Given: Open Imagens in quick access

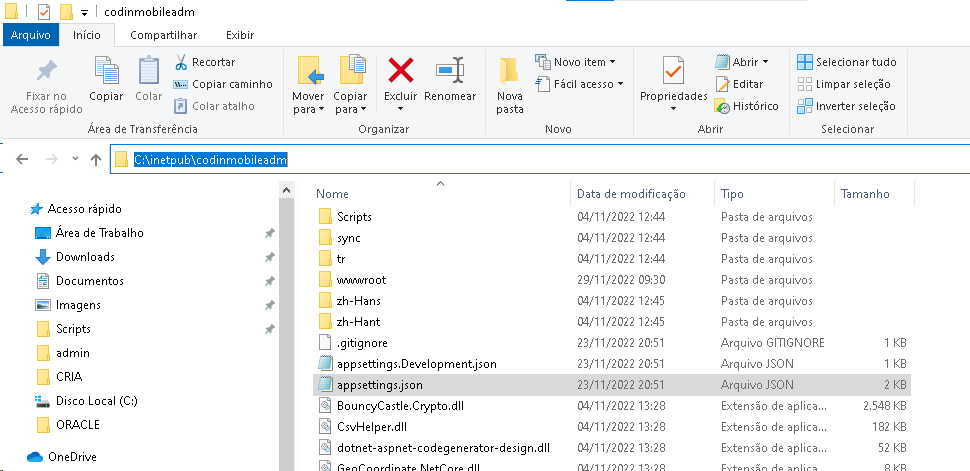Looking at the screenshot, I should [x=67, y=305].
